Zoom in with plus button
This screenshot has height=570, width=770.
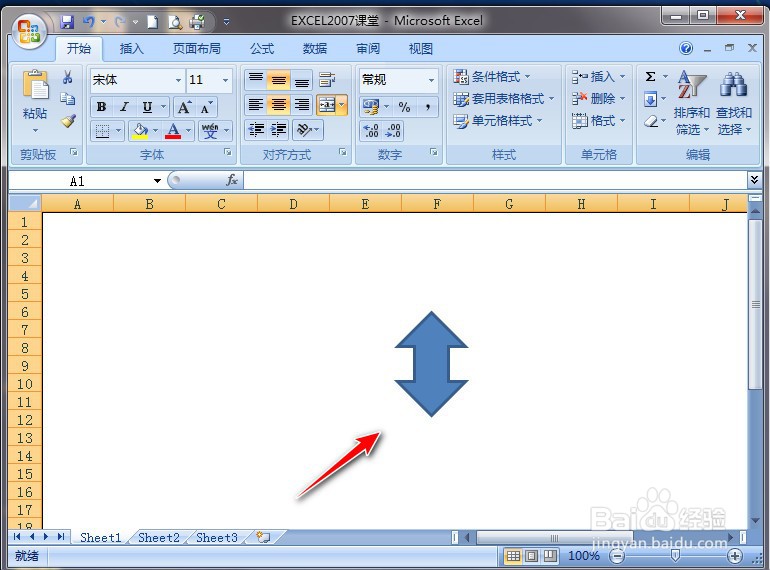[x=735, y=556]
